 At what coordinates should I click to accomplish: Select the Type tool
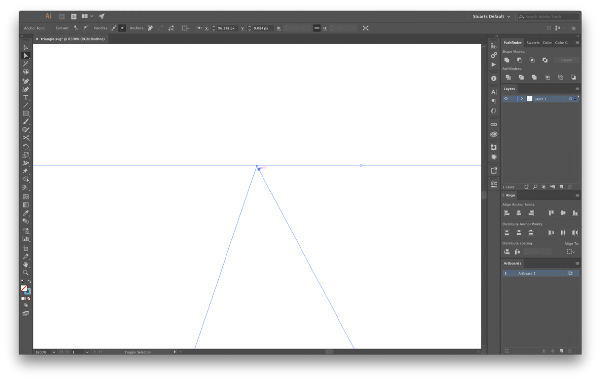click(x=26, y=97)
